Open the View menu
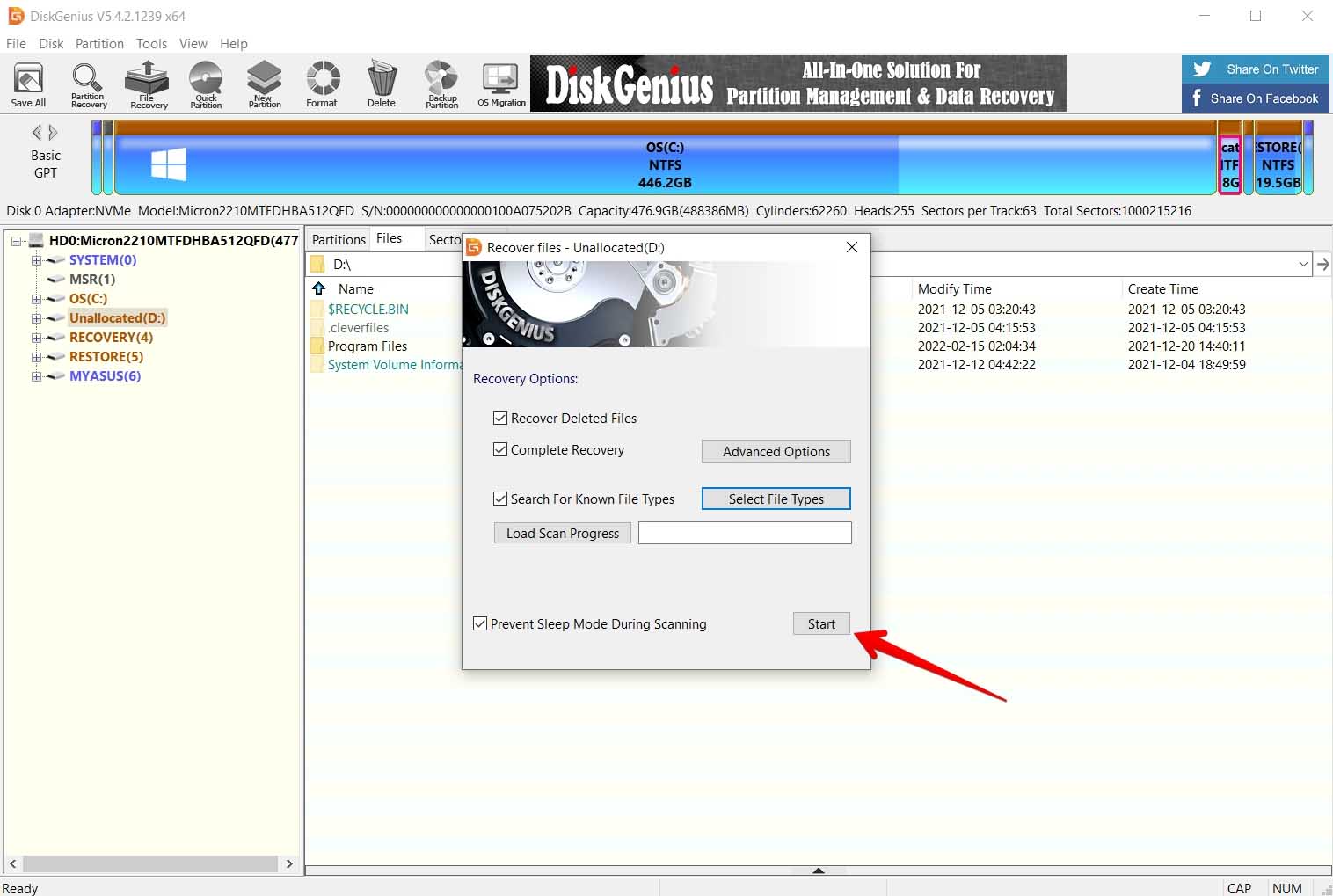This screenshot has width=1333, height=896. click(193, 43)
